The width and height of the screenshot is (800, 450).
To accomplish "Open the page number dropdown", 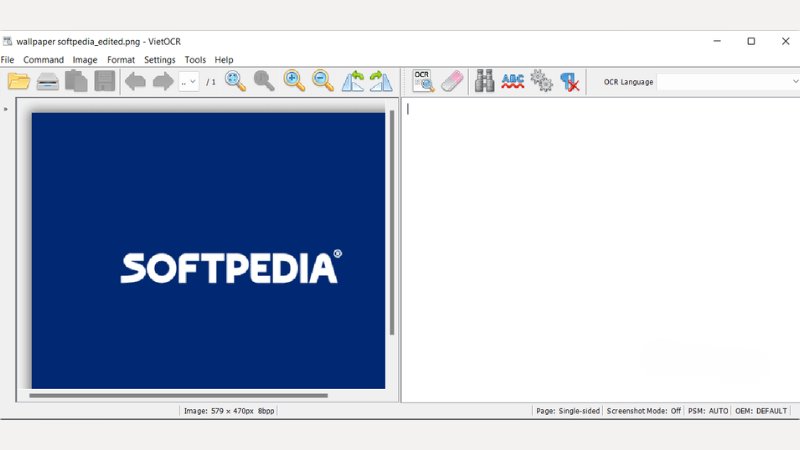I will 188,82.
